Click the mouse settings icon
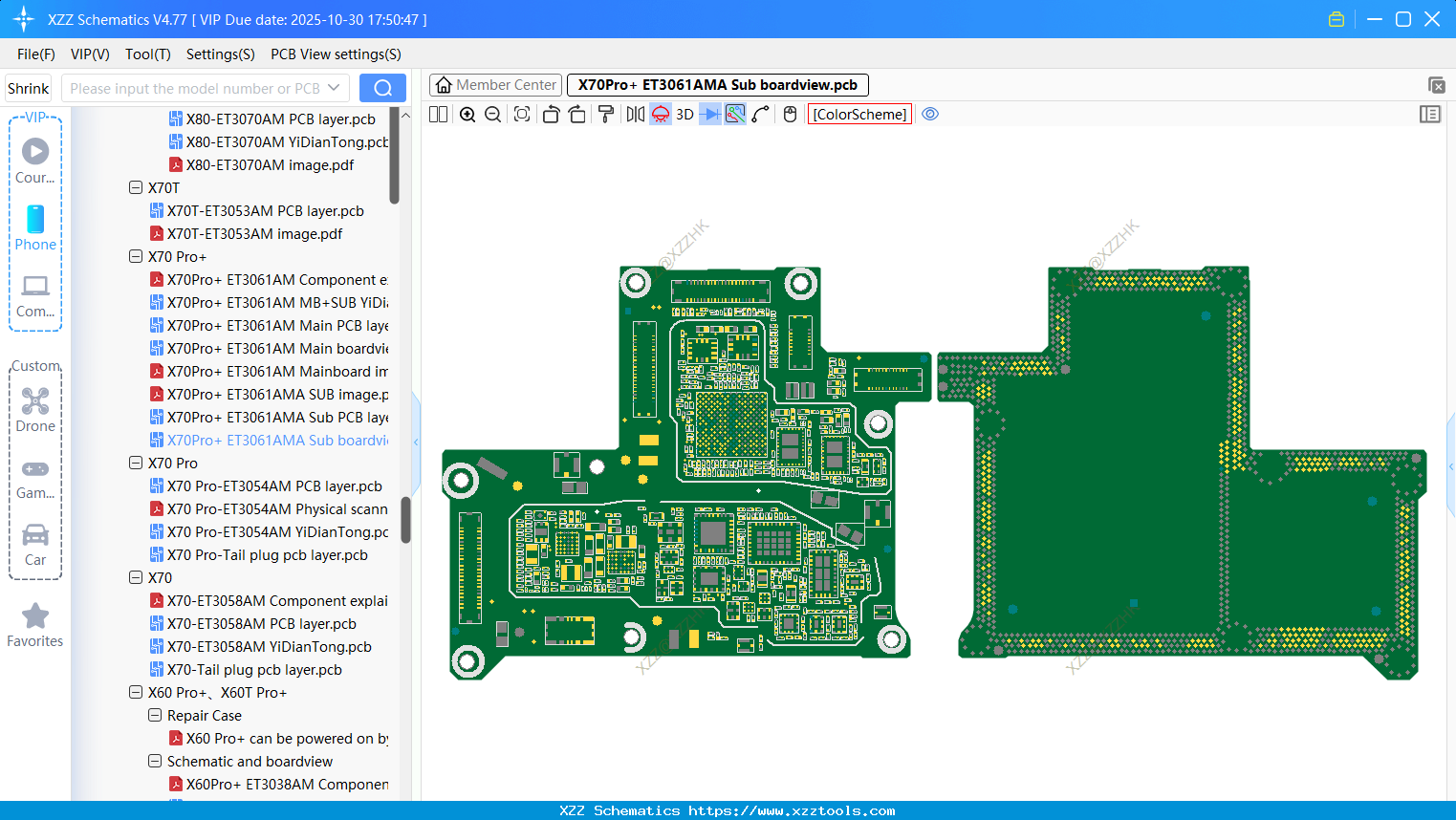Screen dimensions: 1456x820 [790, 115]
